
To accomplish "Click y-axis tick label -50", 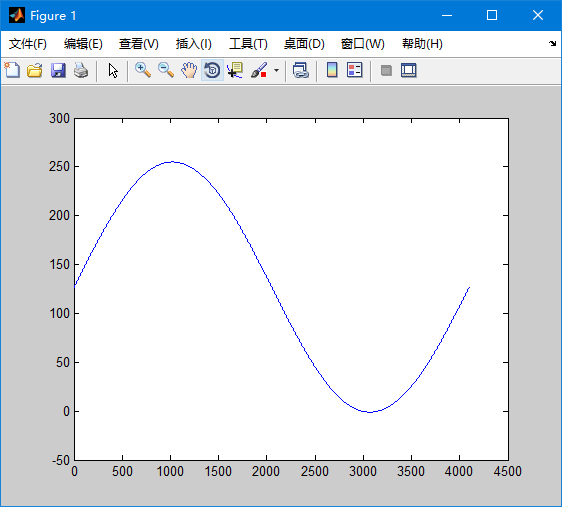I will click(61, 460).
